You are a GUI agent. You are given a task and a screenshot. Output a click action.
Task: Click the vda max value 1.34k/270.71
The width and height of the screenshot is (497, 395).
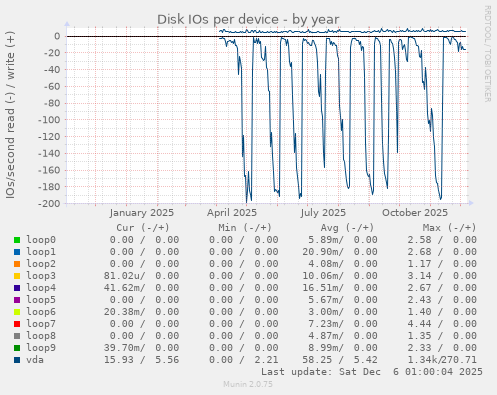pos(442,360)
